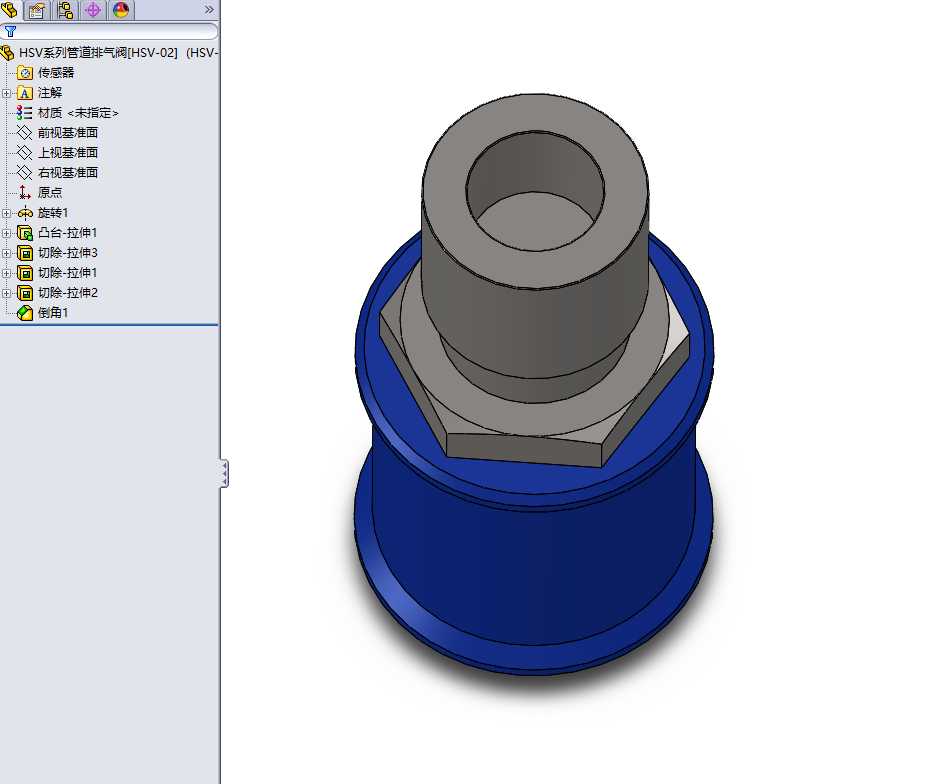Screen dimensions: 933x784
Task: Expand the 注解 annotations node
Action: [7, 93]
